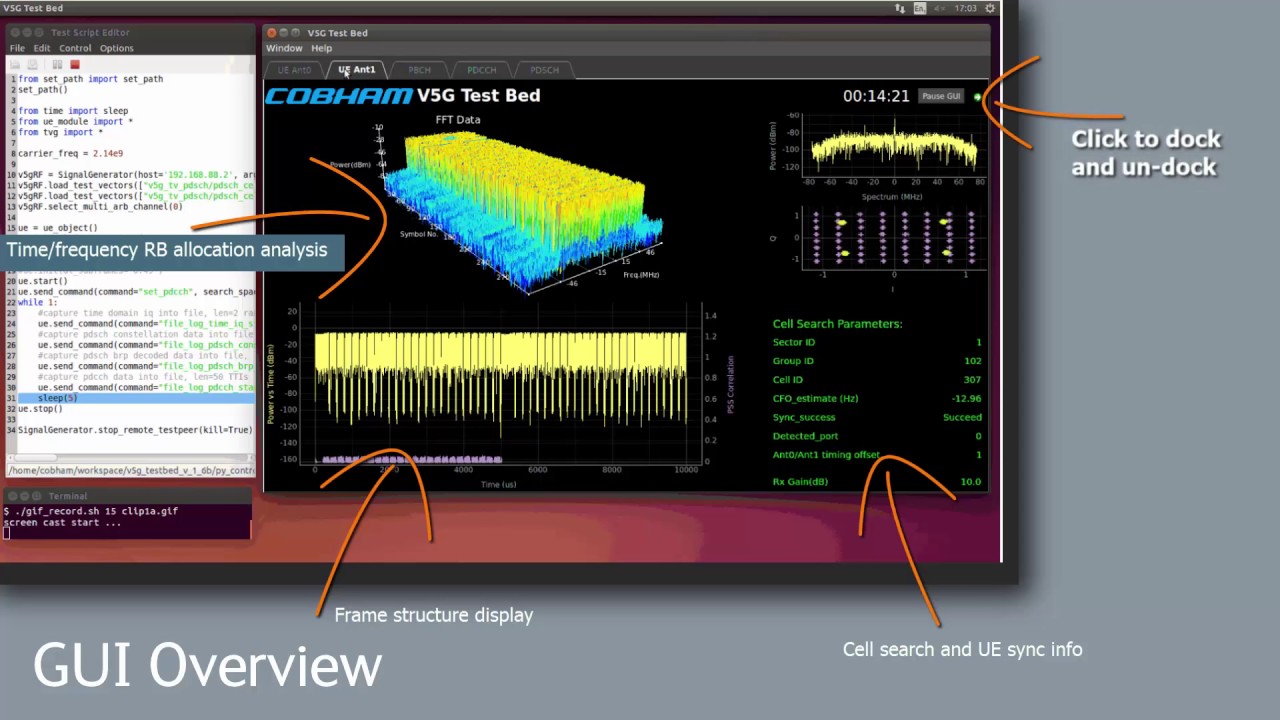Switch to the PBCH tab

pos(420,70)
